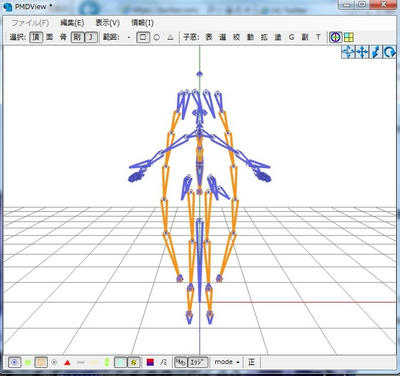Open the 情報(I) menu
Screen dimensions: 400x376
tap(142, 23)
